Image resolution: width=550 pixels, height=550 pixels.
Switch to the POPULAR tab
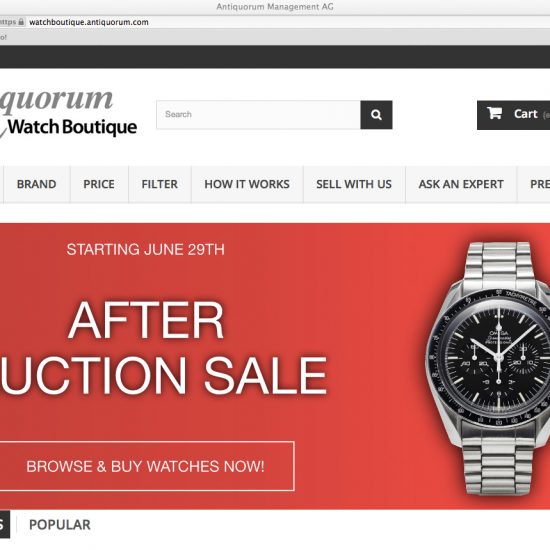pyautogui.click(x=60, y=525)
